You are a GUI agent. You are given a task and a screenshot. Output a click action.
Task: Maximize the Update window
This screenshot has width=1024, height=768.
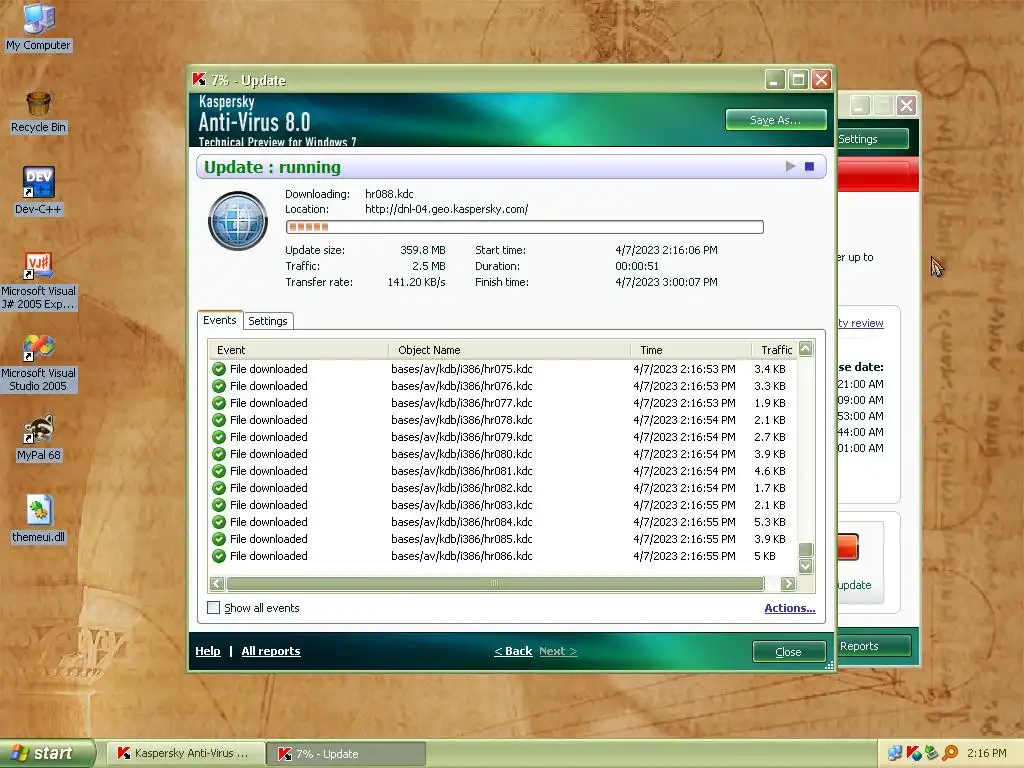[x=798, y=80]
